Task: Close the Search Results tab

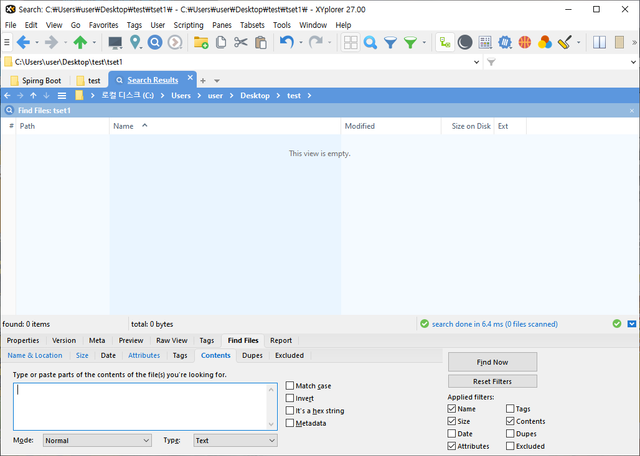Action: pos(190,77)
